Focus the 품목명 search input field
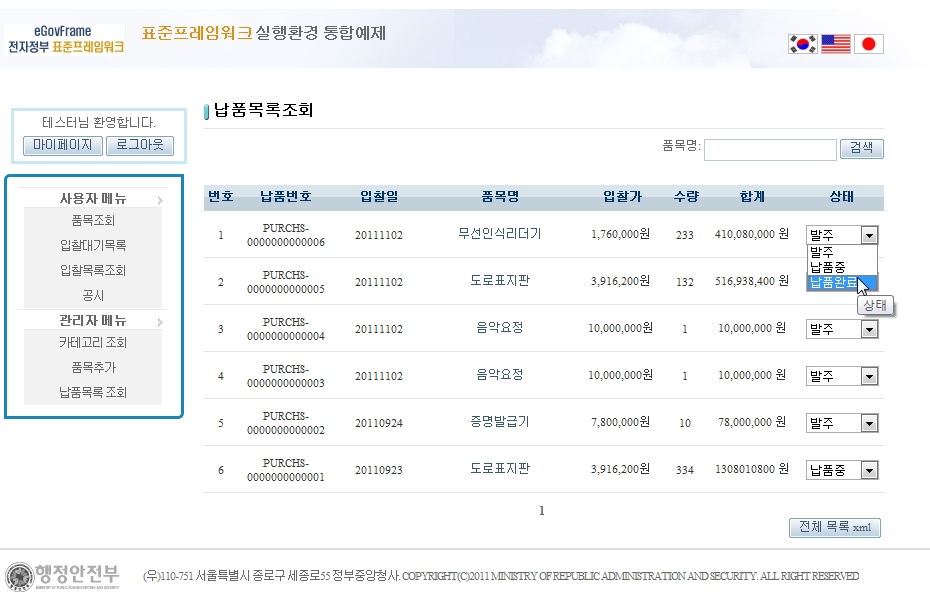Screen dimensions: 930x601 click(x=770, y=150)
